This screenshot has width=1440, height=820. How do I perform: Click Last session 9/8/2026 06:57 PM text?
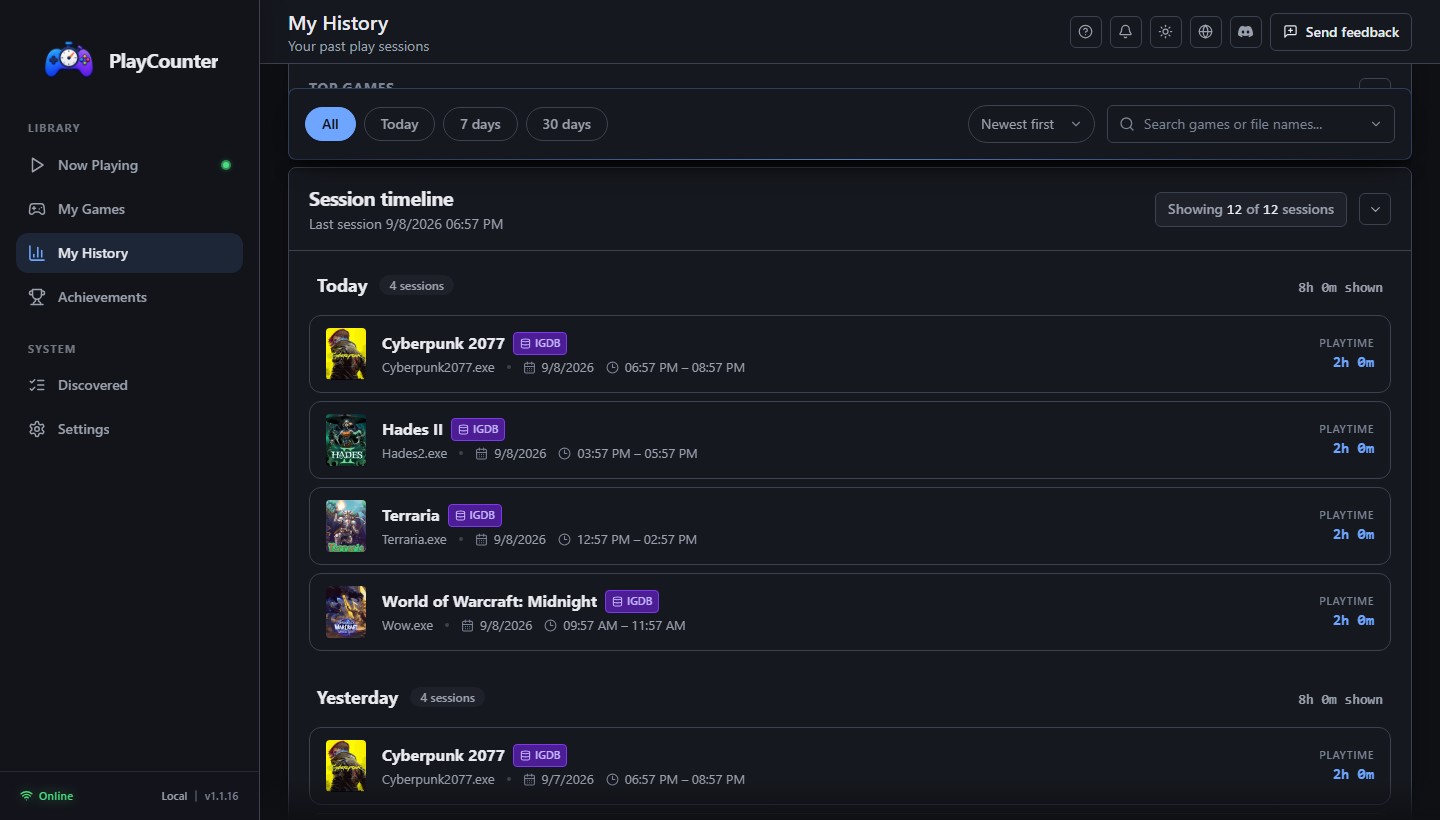[x=406, y=224]
